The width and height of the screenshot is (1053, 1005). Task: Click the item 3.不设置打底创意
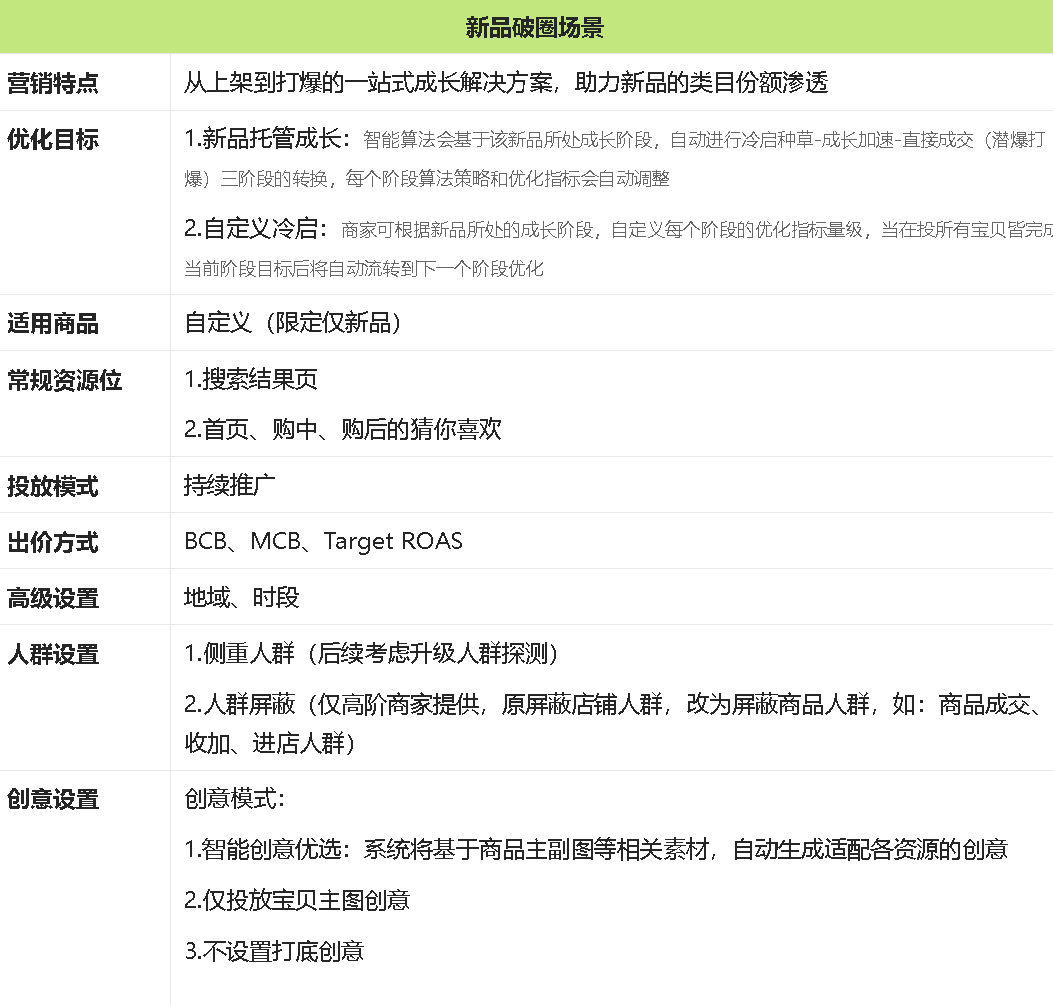click(x=274, y=951)
